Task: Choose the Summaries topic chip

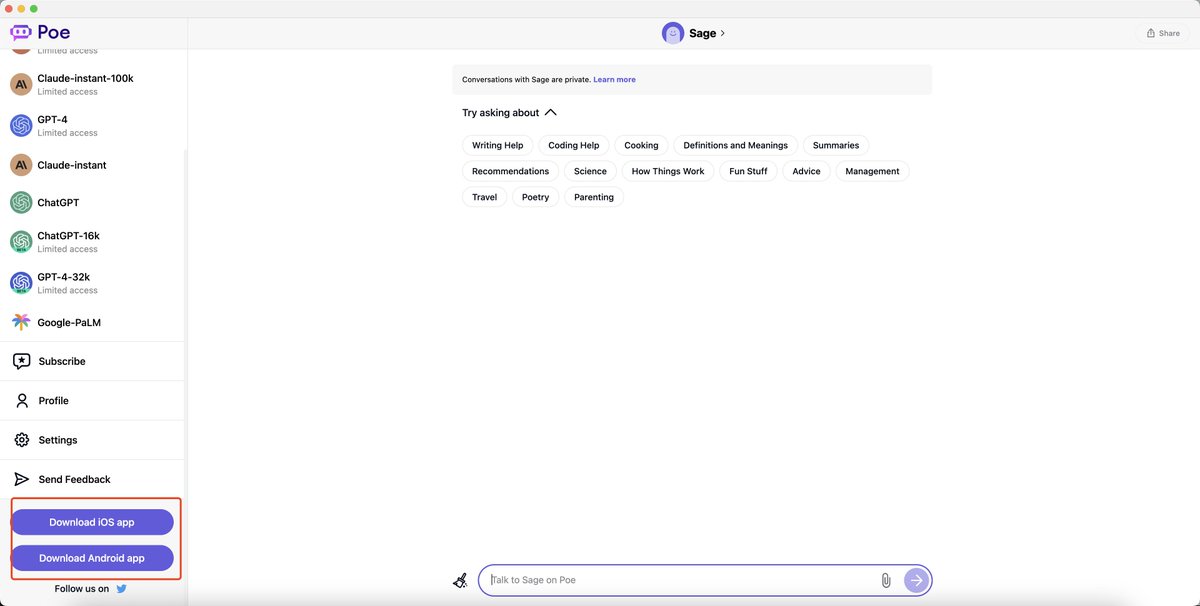Action: pos(836,145)
